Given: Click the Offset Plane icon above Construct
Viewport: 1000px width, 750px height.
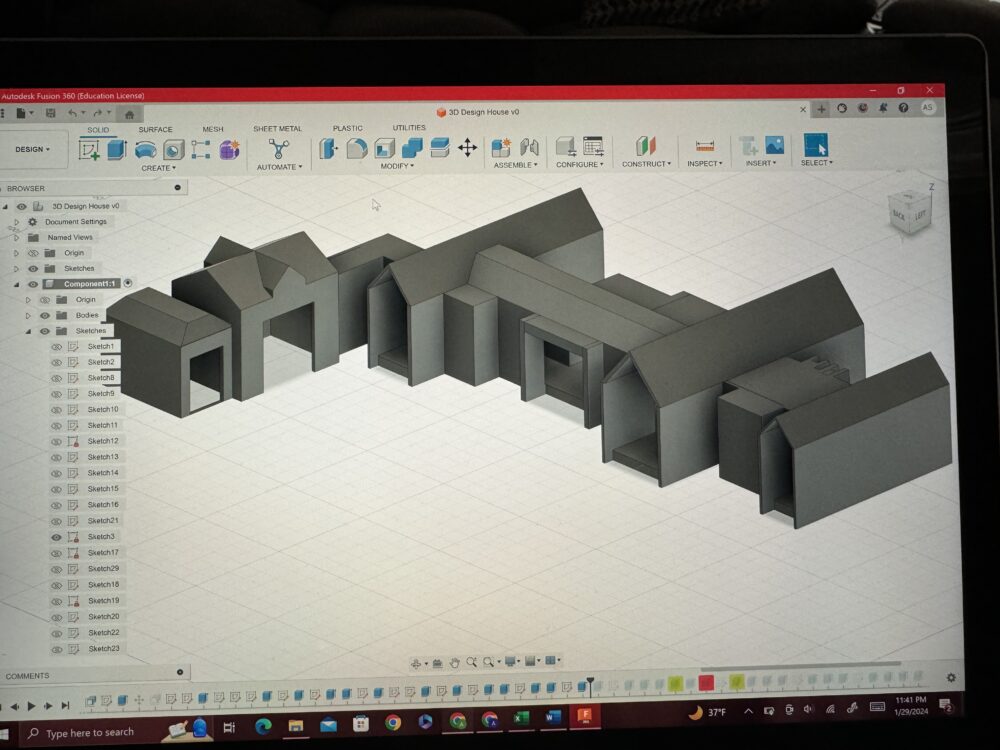Looking at the screenshot, I should click(x=646, y=146).
